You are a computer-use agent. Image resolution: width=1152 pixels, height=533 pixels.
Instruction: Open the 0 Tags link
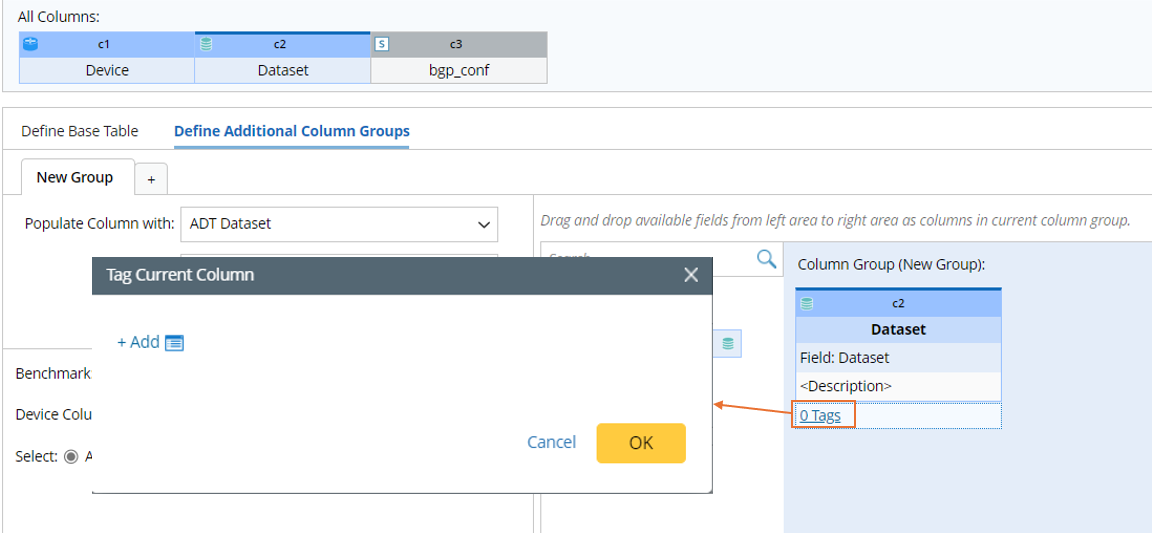821,415
